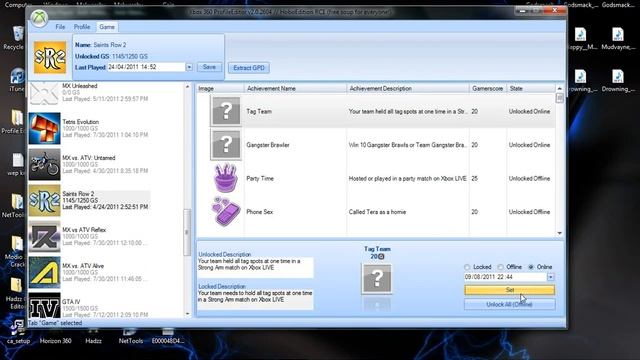Image resolution: width=640 pixels, height=360 pixels.
Task: Select the Gangster Brawler achievement name
Action: 268,145
